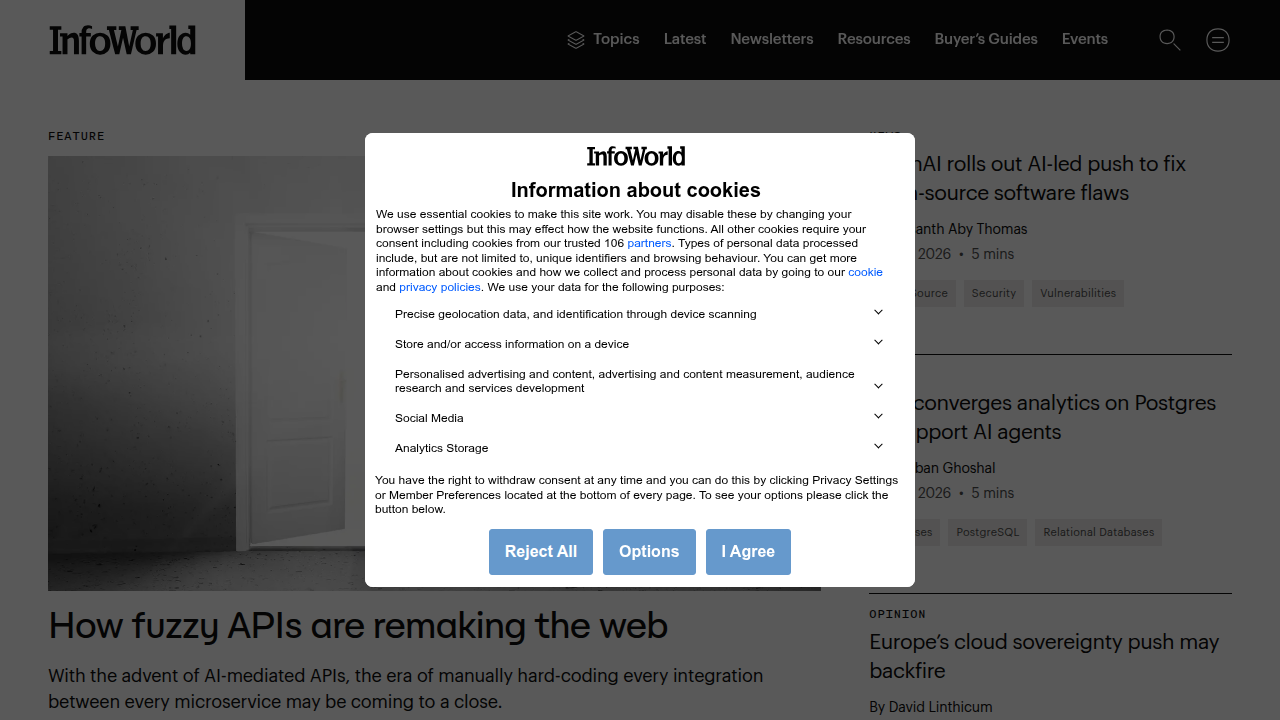This screenshot has width=1280, height=720.
Task: Click the Information about cookies heading
Action: pyautogui.click(x=636, y=190)
